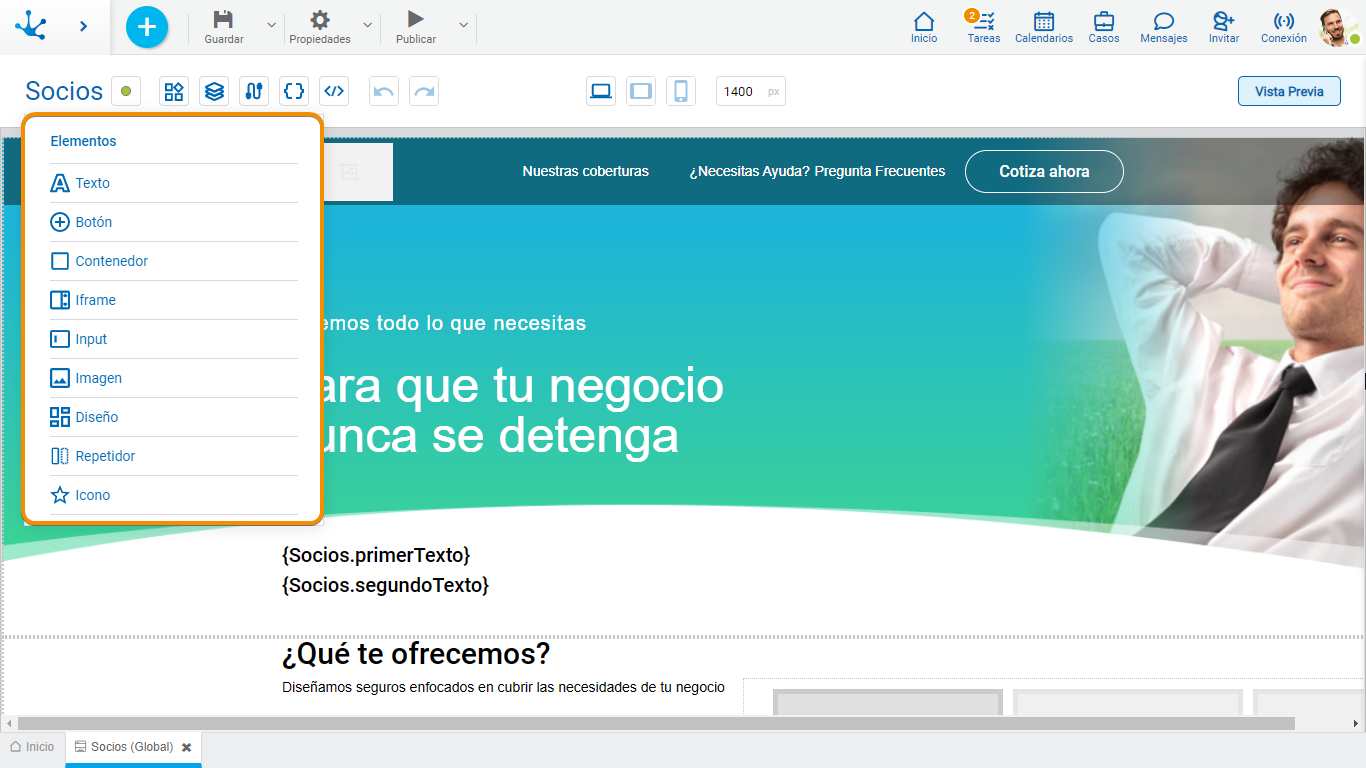Switch to tablet view
Viewport: 1366px width, 768px height.
click(x=641, y=91)
